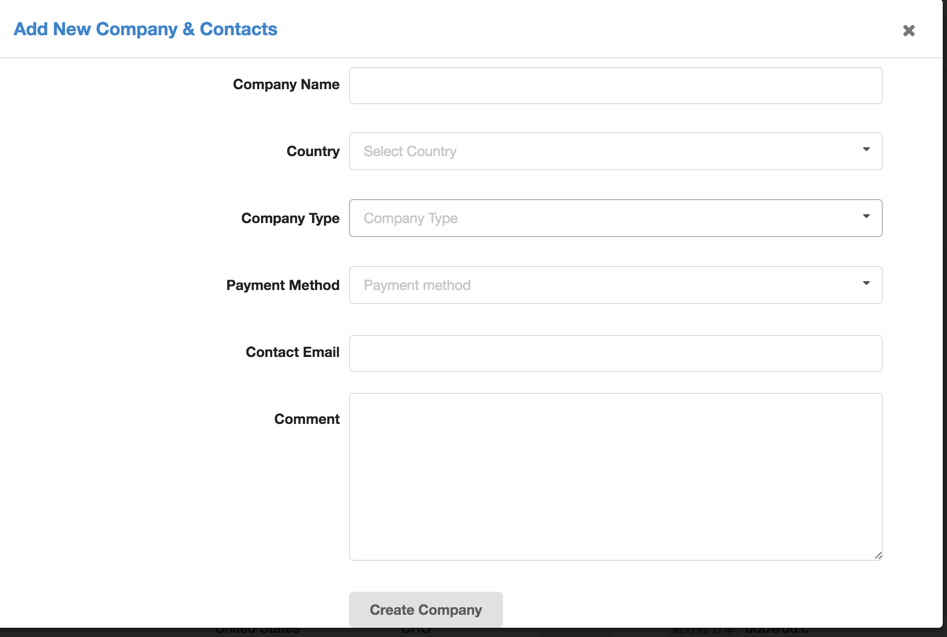947x637 pixels.
Task: Click the Comment box resize grip
Action: pyautogui.click(x=878, y=555)
